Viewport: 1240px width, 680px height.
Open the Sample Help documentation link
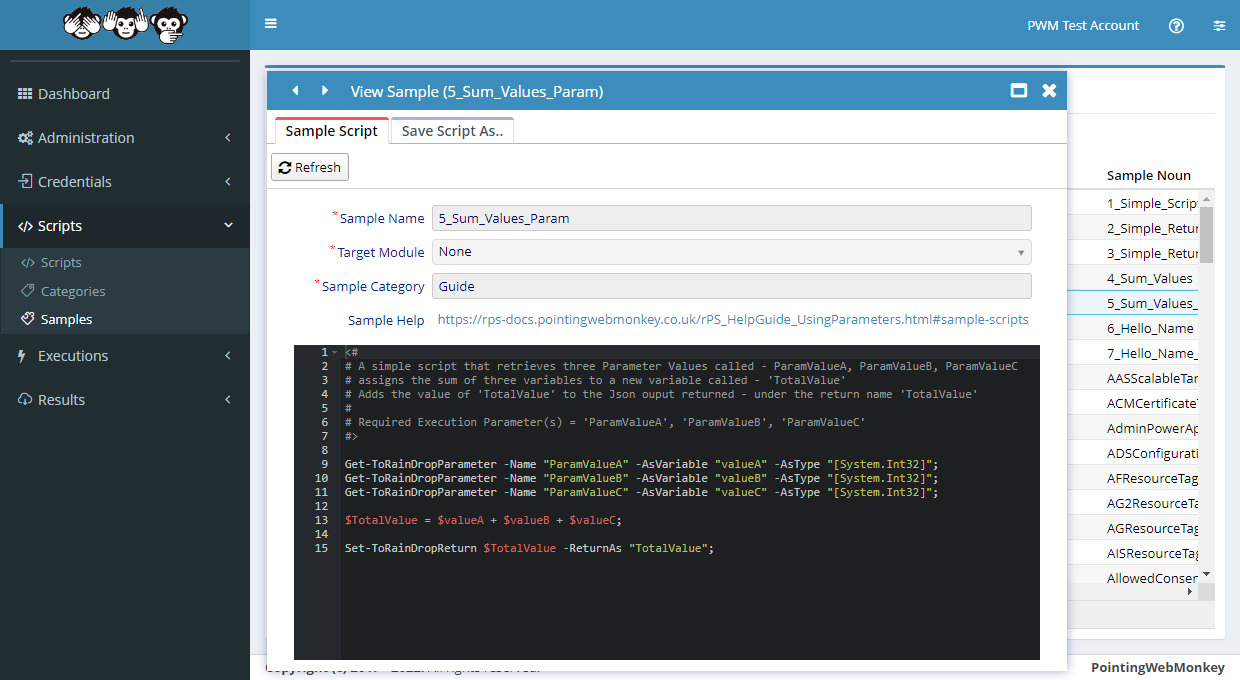point(733,320)
